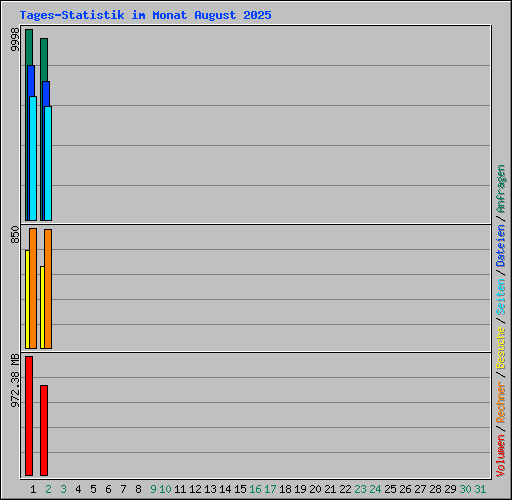This screenshot has height=500, width=512.
Task: Click the yellow Besuche bar for day 1
Action: coord(27,299)
